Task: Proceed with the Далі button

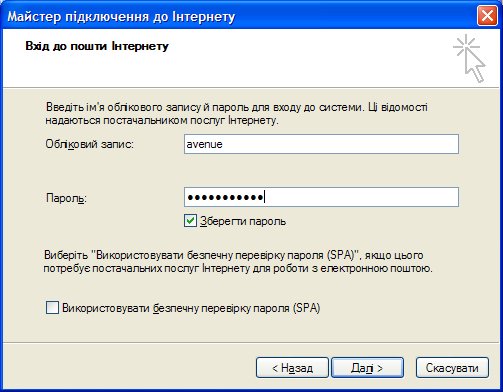Action: (367, 368)
